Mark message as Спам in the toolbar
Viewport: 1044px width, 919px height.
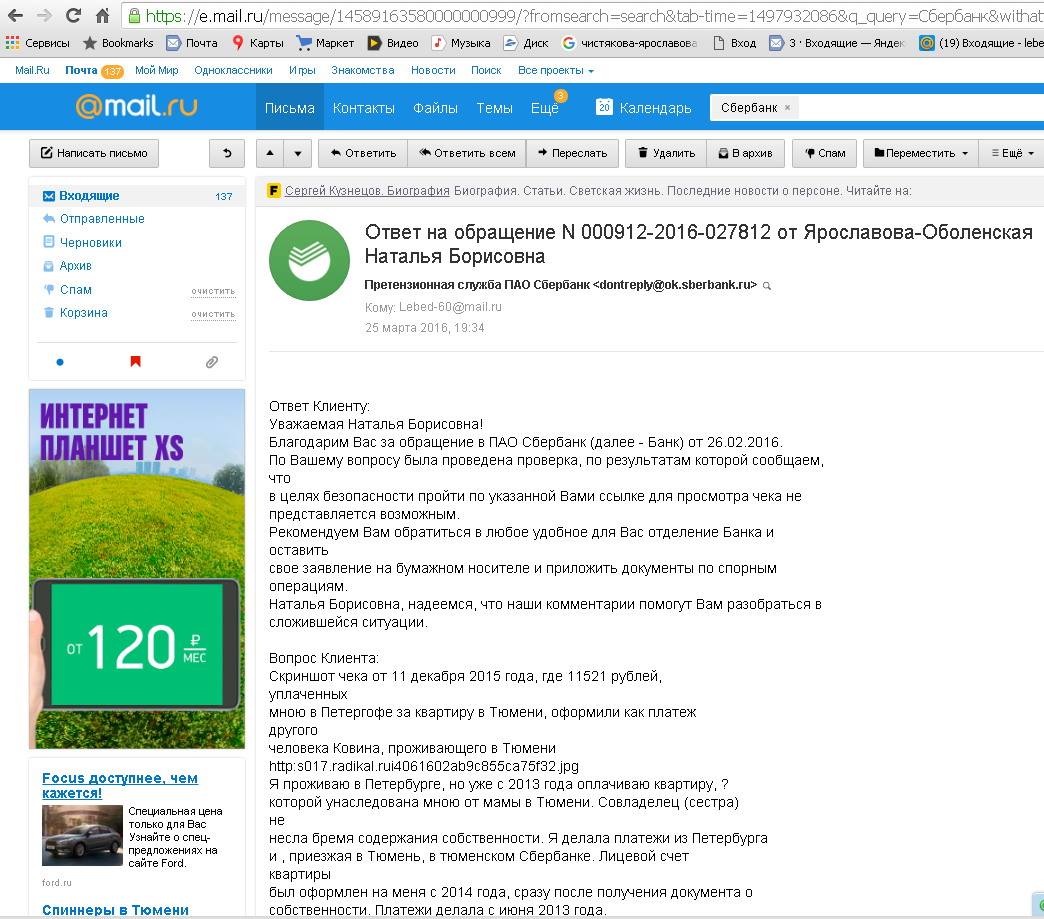click(825, 153)
